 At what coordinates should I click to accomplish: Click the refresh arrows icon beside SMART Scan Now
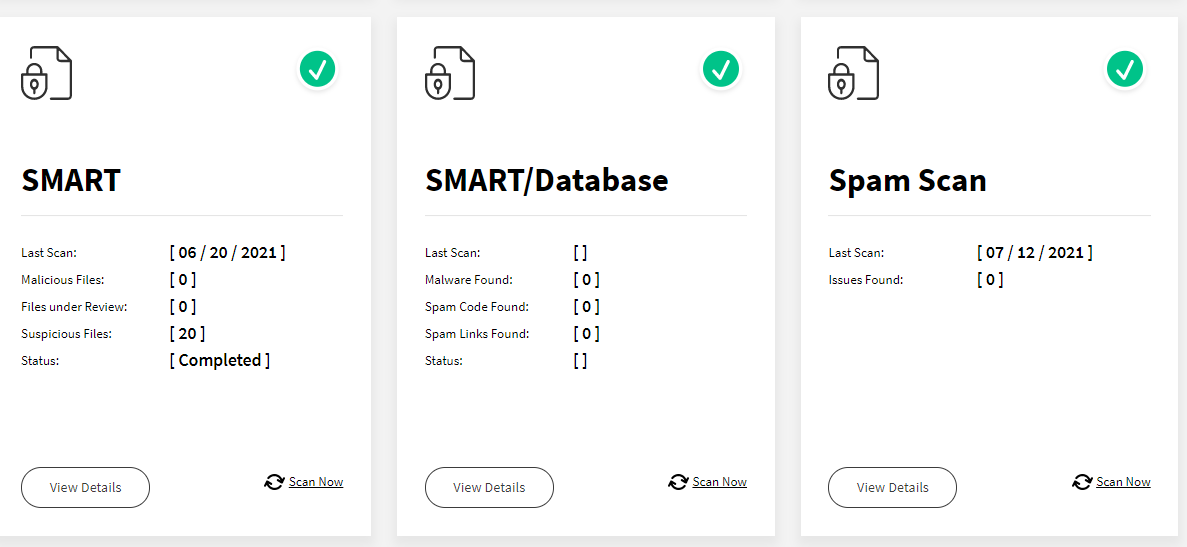pos(274,482)
